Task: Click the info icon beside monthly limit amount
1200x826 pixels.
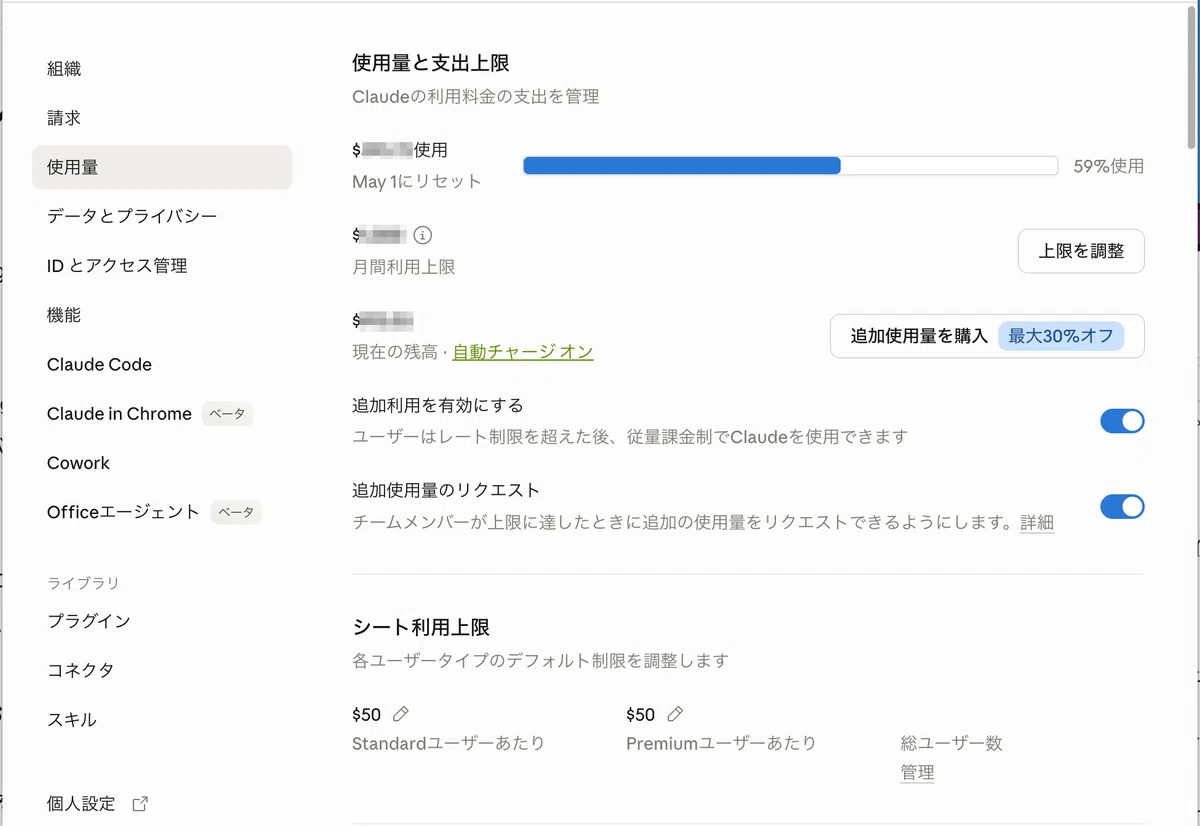Action: 423,236
